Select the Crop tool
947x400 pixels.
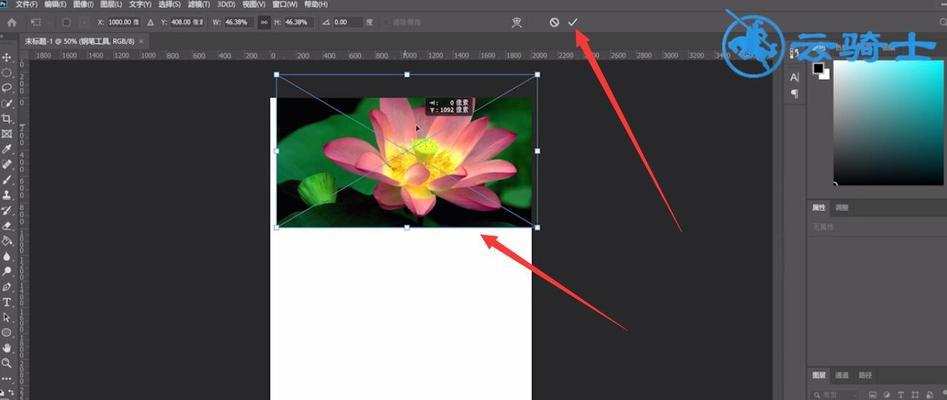(x=7, y=118)
